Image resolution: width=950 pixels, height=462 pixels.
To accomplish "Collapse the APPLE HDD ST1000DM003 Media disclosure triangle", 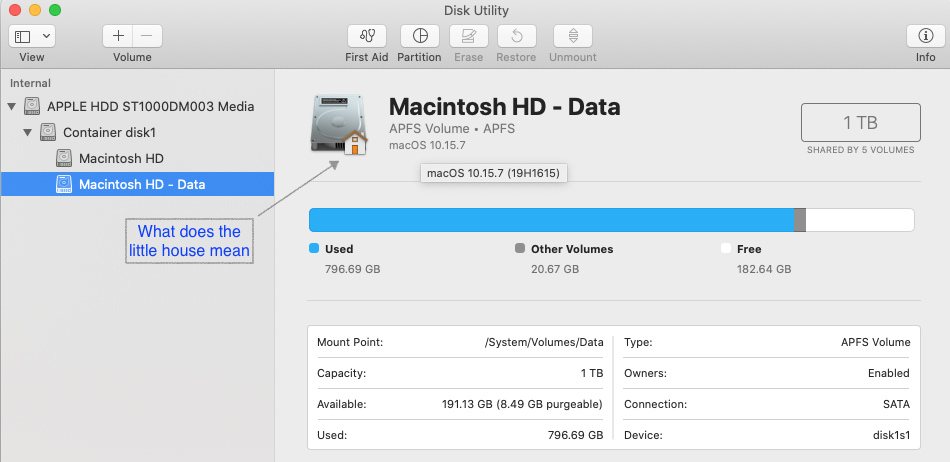I will (x=12, y=106).
